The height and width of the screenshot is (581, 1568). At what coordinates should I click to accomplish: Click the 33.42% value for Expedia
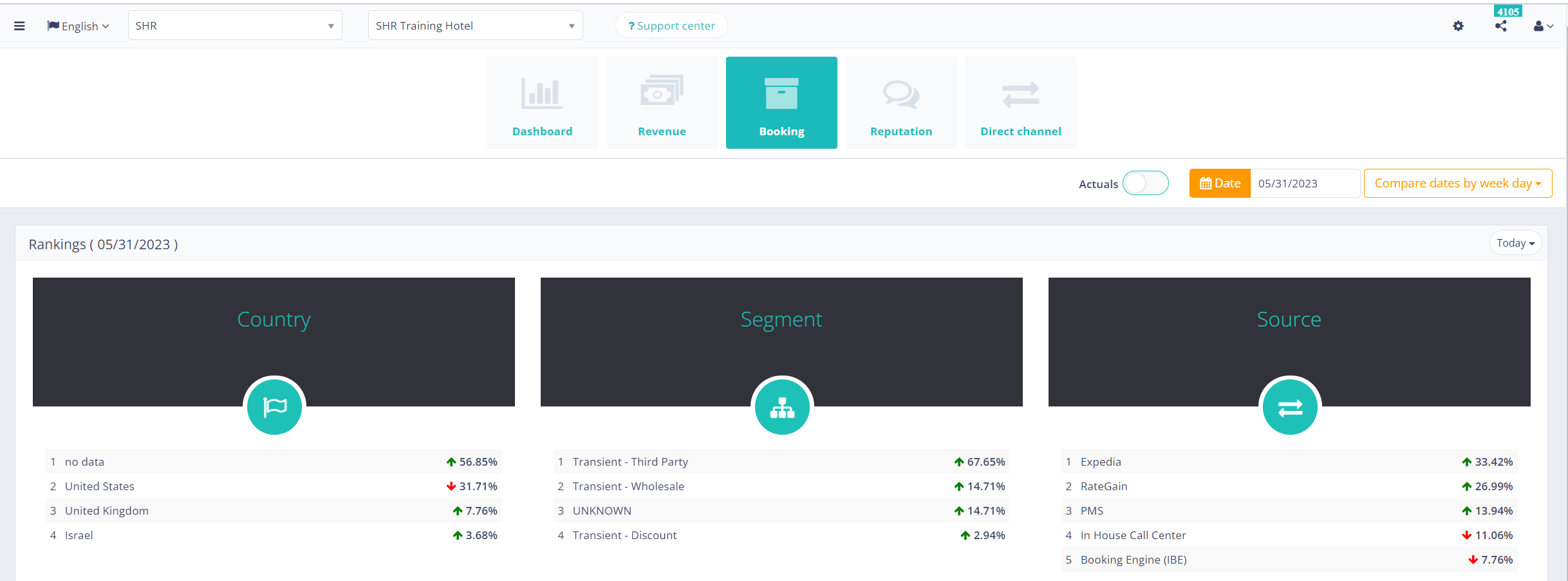[x=1494, y=462]
